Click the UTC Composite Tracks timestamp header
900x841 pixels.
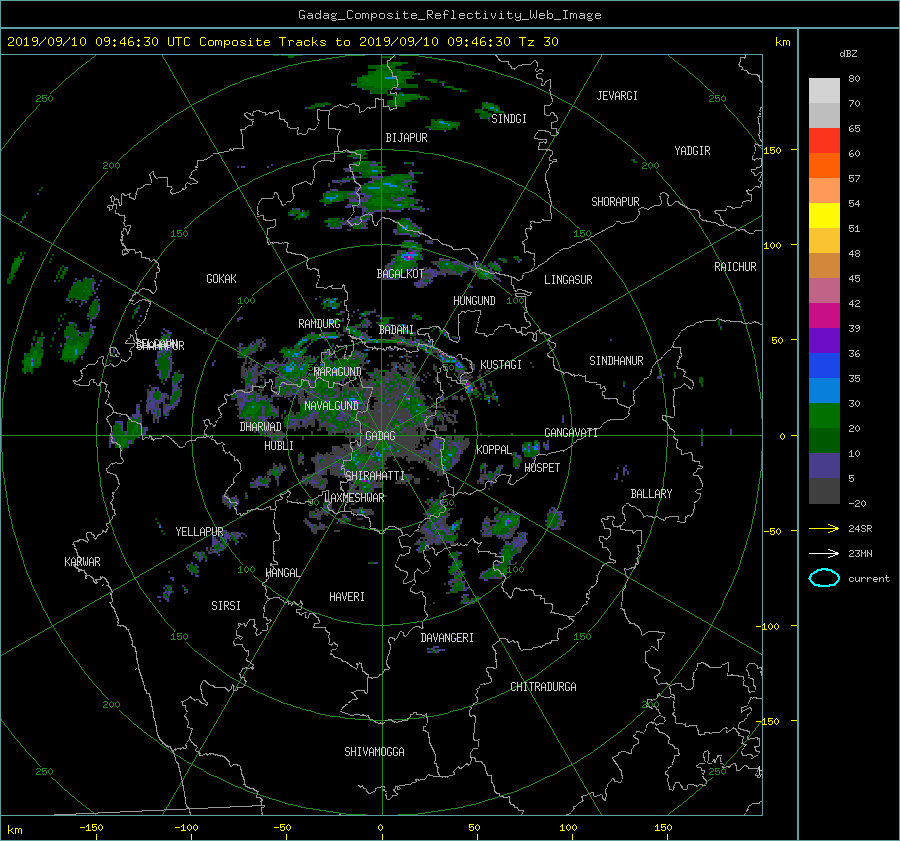pyautogui.click(x=282, y=42)
